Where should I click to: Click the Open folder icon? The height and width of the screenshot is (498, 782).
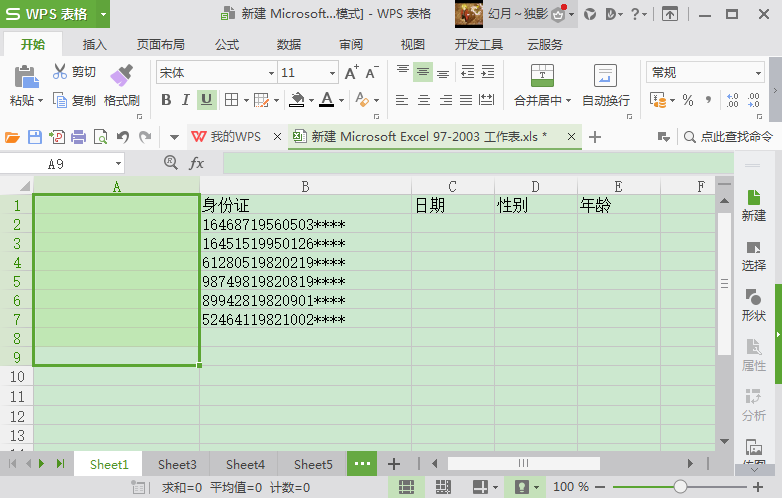click(x=12, y=137)
